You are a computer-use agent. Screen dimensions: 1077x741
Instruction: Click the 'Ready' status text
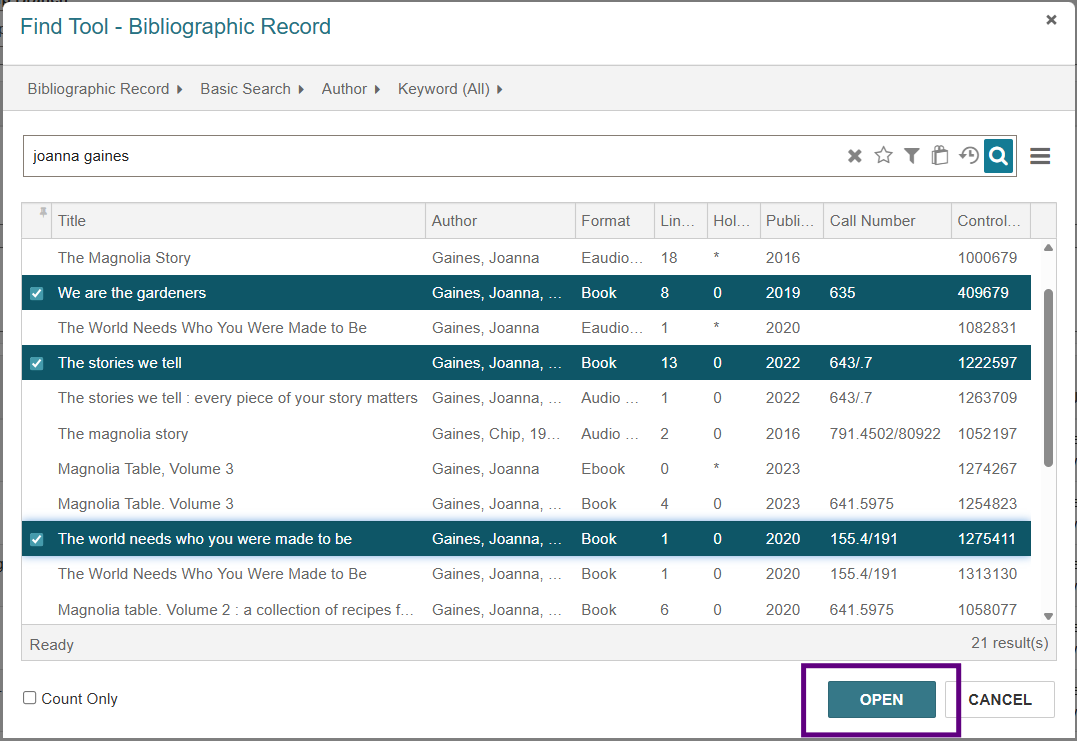(x=52, y=644)
